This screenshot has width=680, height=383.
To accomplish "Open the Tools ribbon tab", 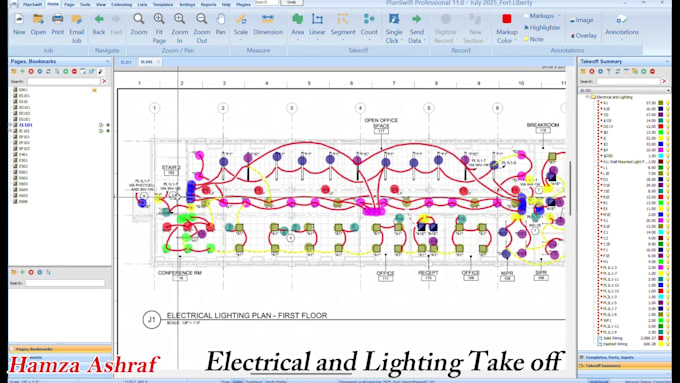I will (85, 4).
